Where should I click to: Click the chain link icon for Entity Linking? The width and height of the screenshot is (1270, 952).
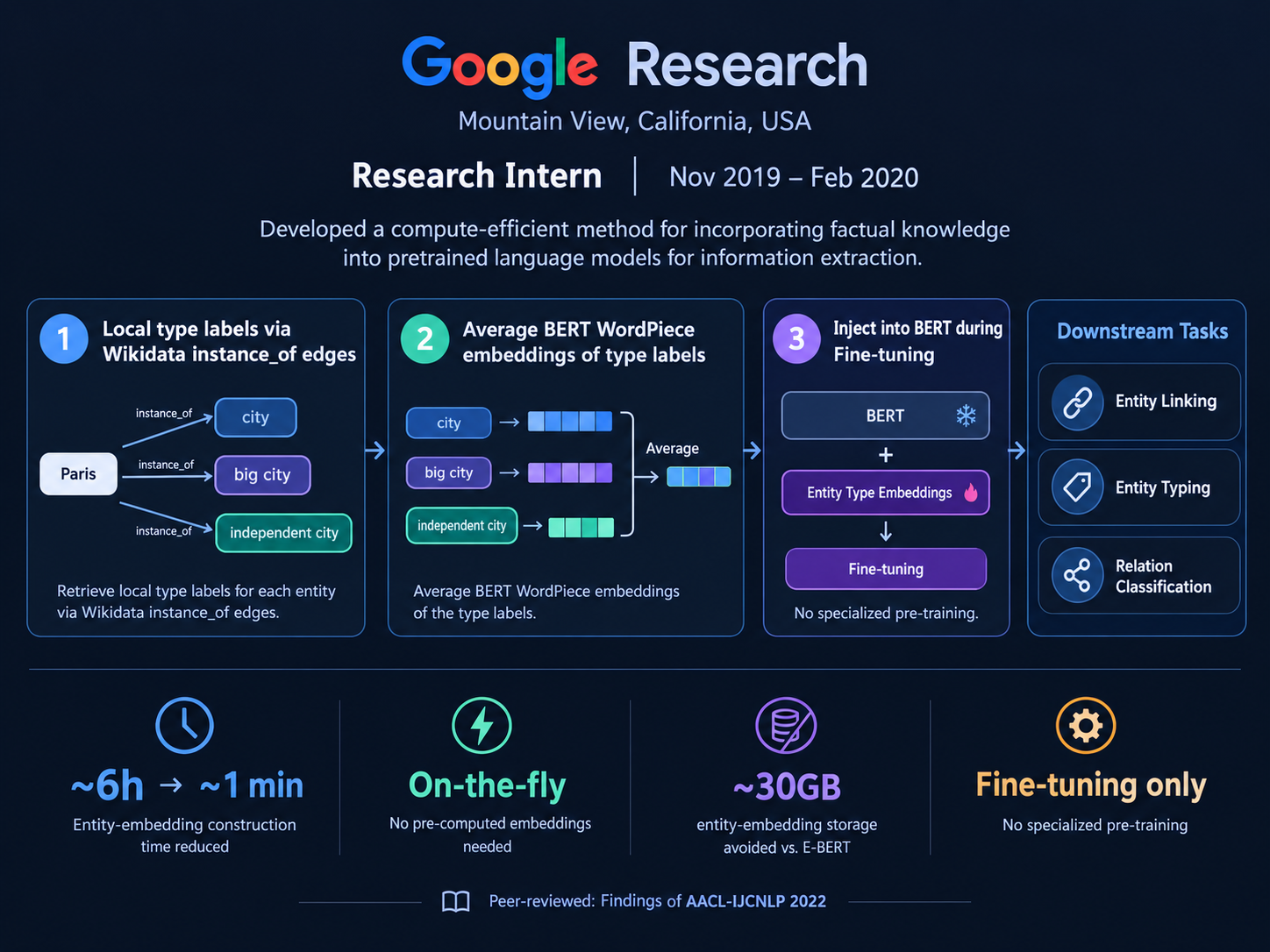(1077, 402)
